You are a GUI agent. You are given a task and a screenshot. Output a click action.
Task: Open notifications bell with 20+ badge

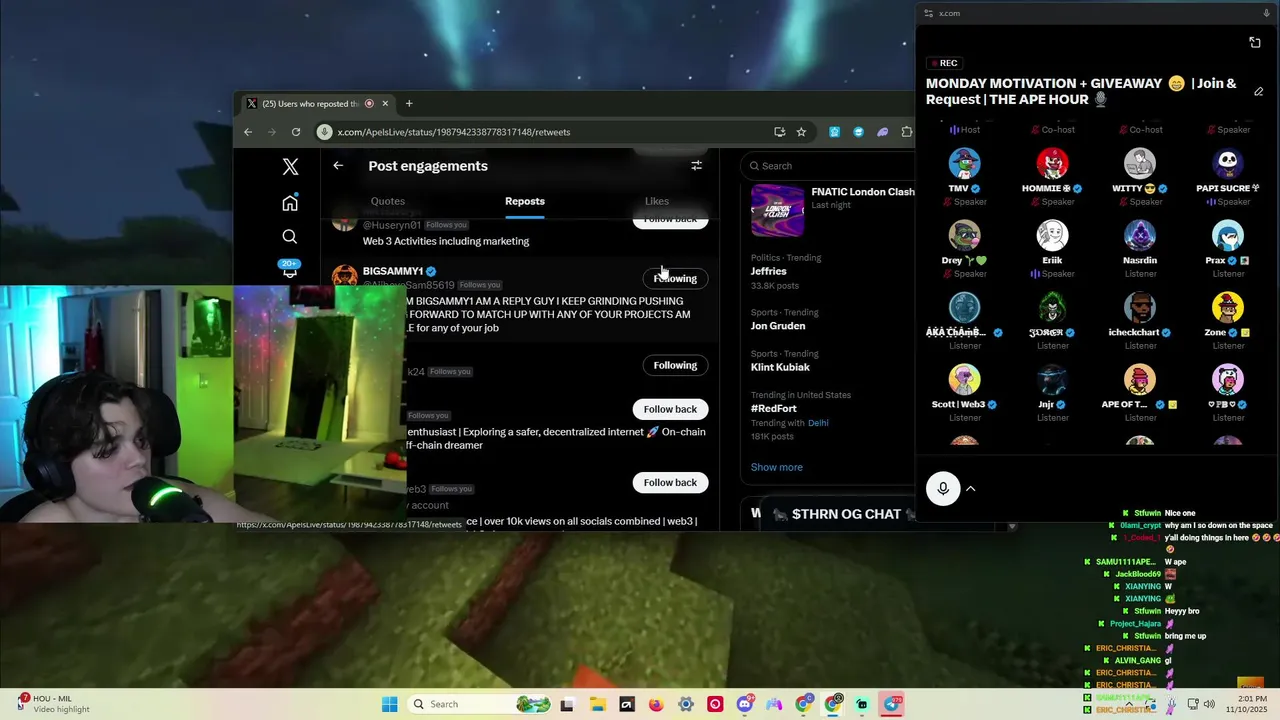[289, 269]
